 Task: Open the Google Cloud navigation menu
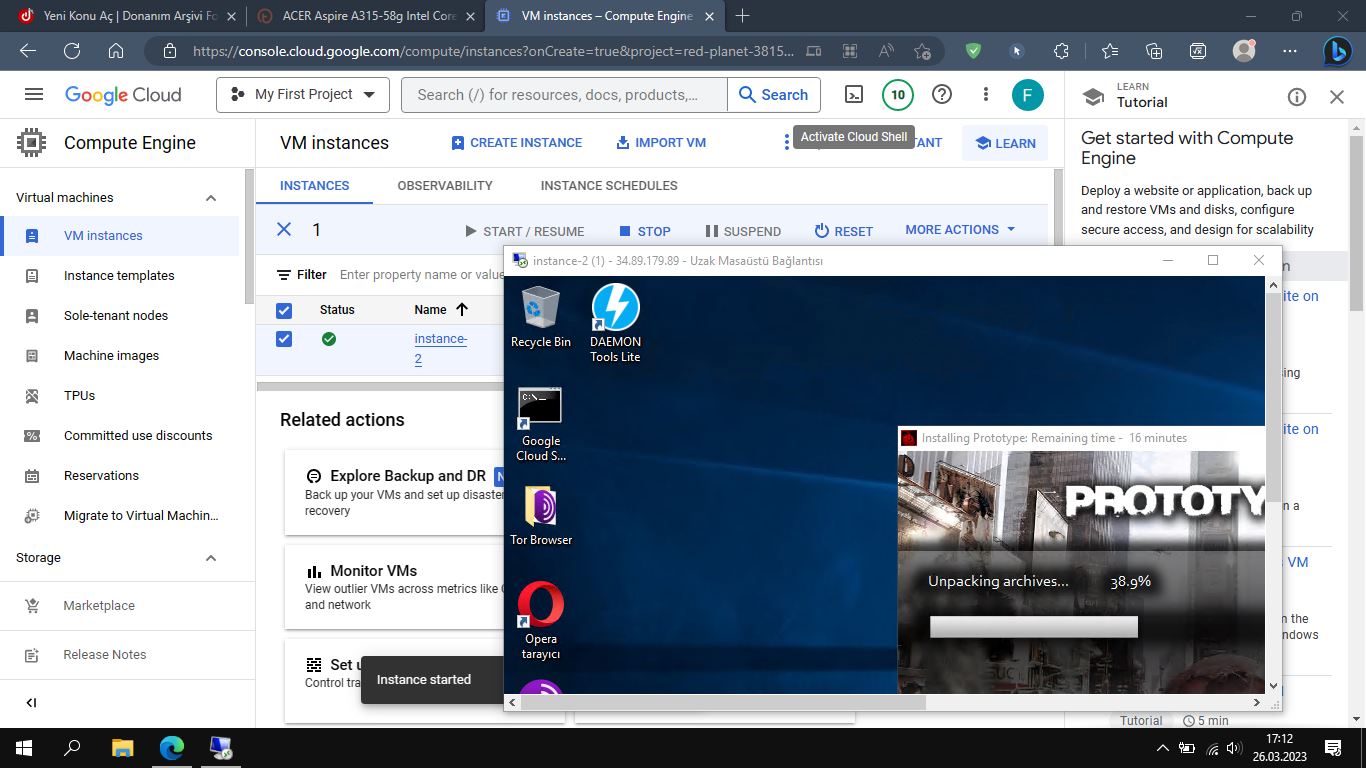pyautogui.click(x=34, y=94)
